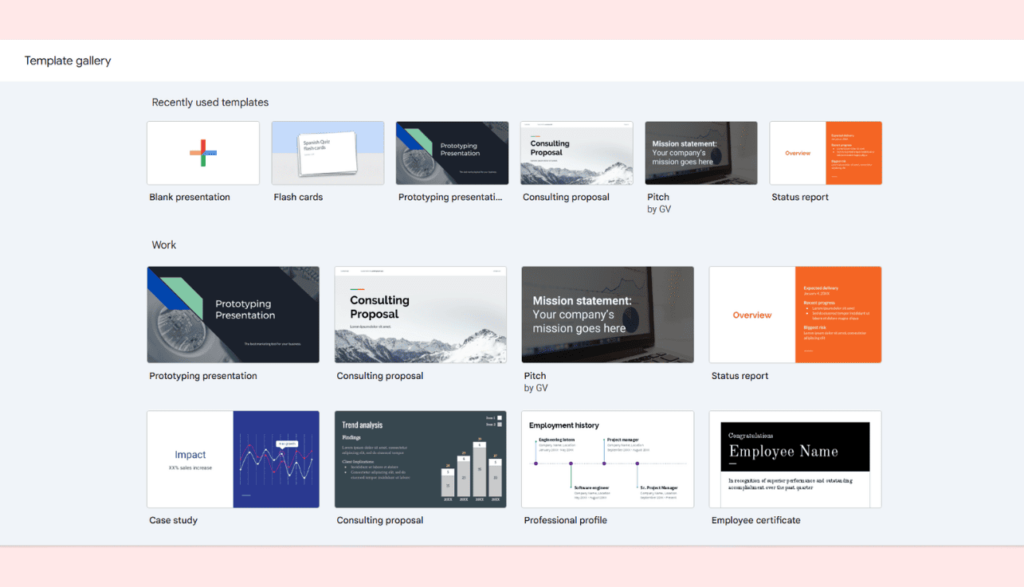
Task: Click 'Status report' label under Work section
Action: [740, 376]
